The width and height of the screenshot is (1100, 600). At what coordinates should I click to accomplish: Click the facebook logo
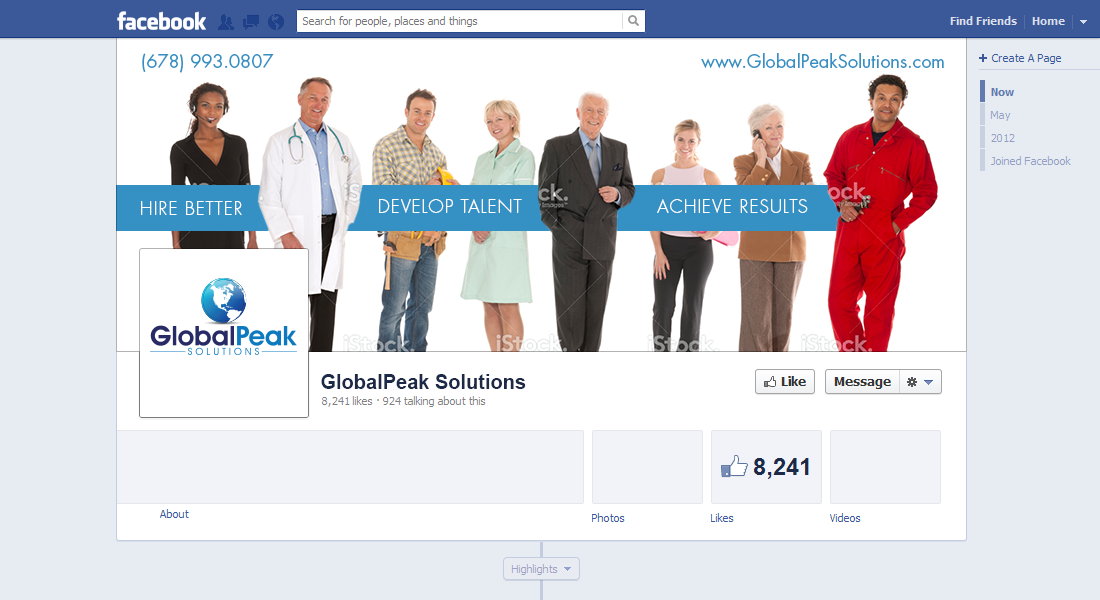(x=161, y=20)
